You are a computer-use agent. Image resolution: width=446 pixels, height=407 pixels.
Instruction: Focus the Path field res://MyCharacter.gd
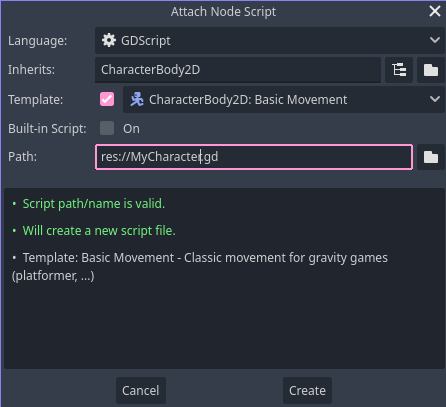[254, 157]
